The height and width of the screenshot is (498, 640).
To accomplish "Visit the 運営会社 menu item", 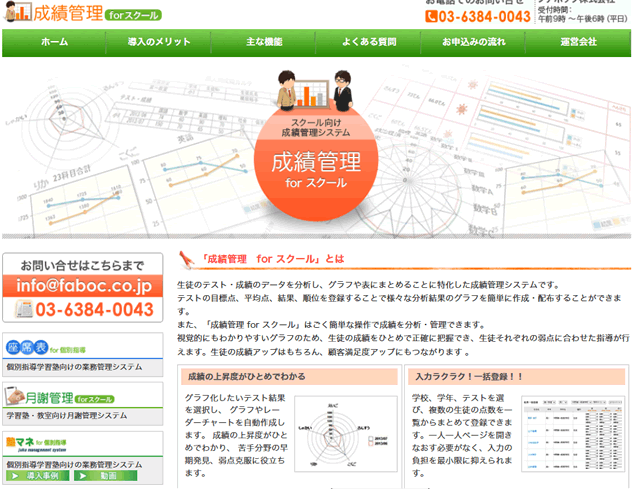I will pyautogui.click(x=578, y=42).
